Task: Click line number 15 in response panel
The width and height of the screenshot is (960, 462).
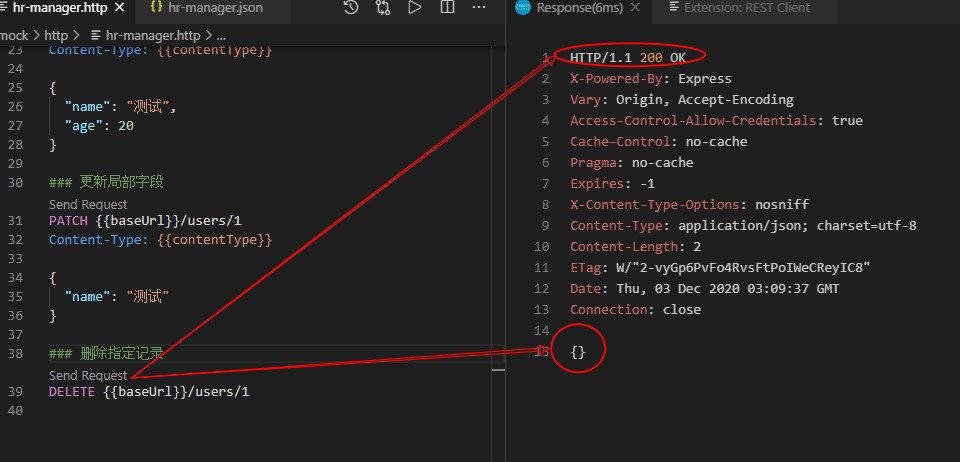Action: 542,351
